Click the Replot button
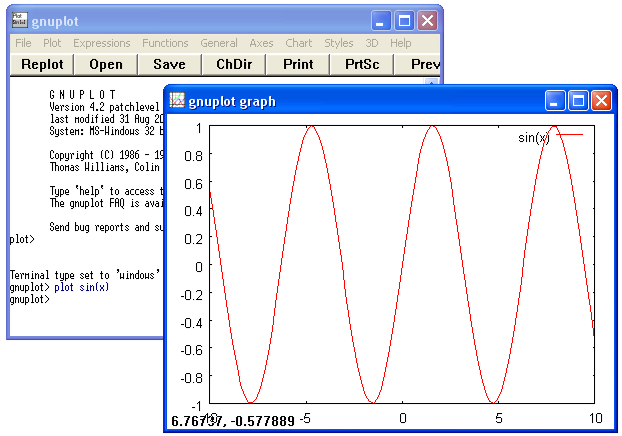Image resolution: width=622 pixels, height=436 pixels. tap(42, 64)
